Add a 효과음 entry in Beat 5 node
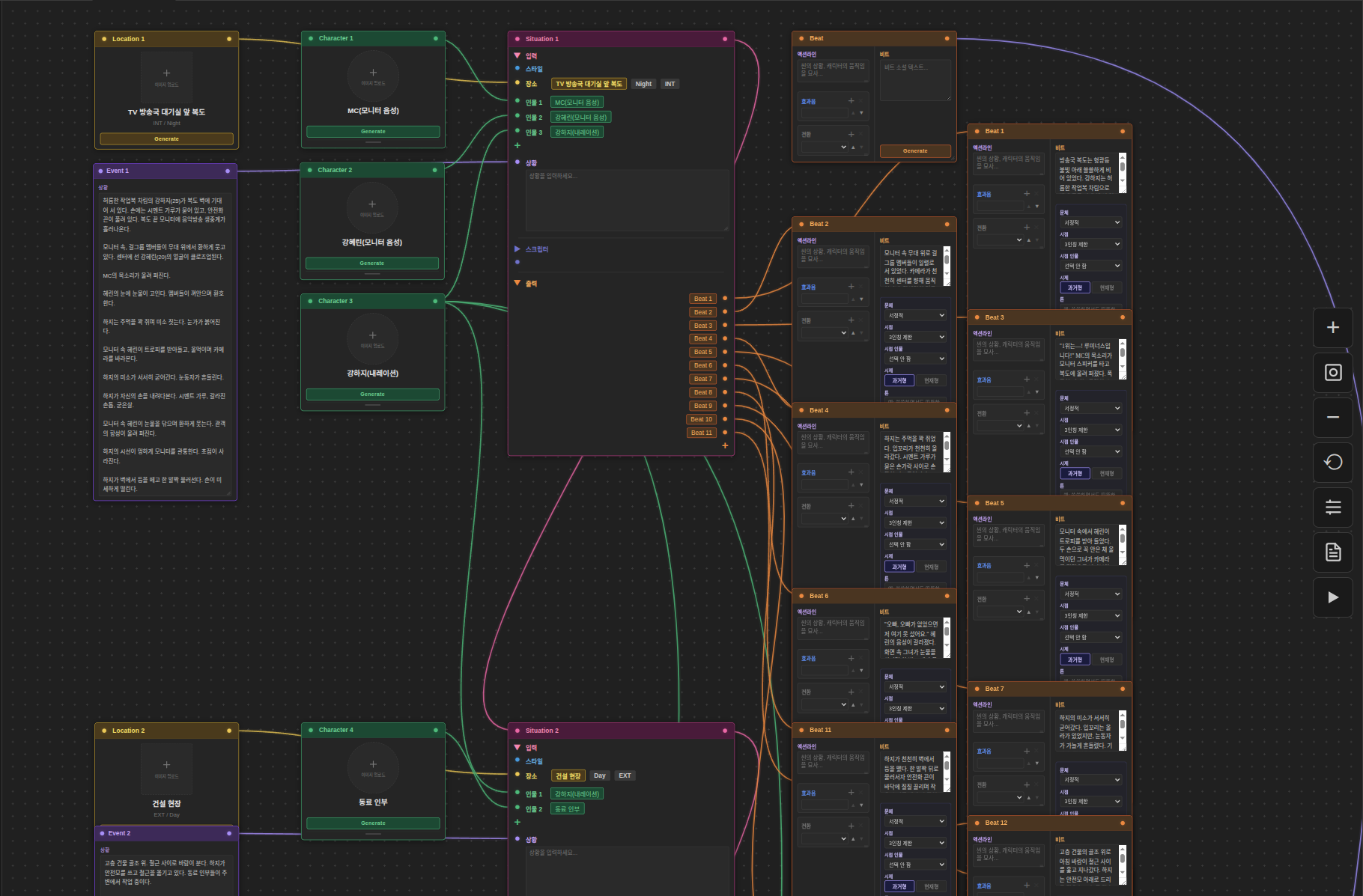The height and width of the screenshot is (896, 1363). click(x=1027, y=565)
